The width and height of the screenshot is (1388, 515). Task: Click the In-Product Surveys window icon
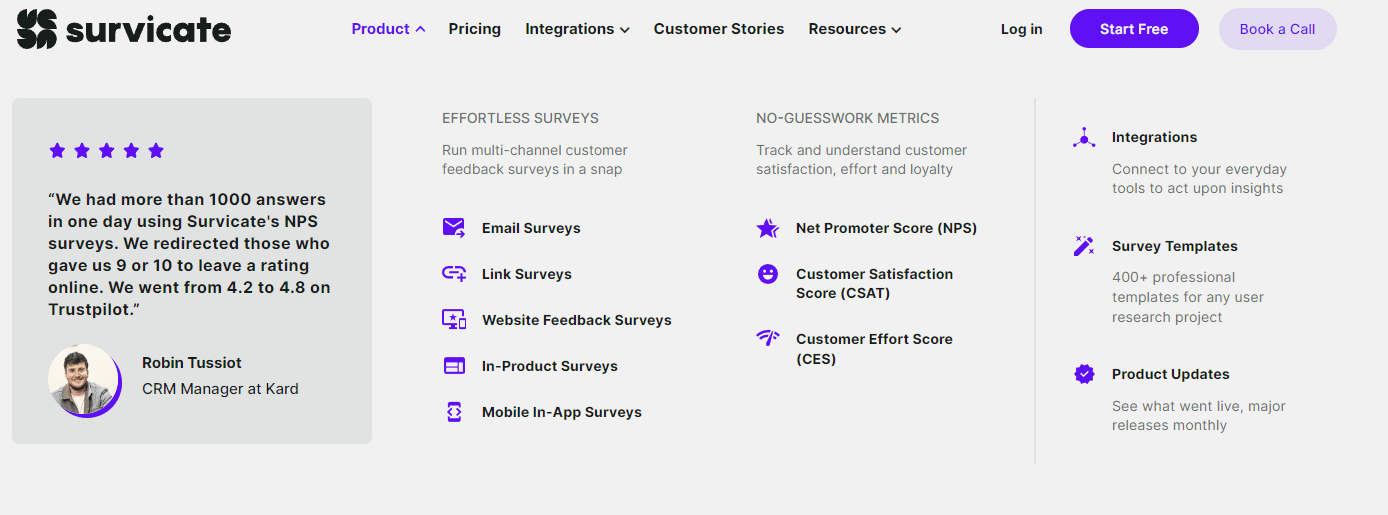(x=454, y=366)
